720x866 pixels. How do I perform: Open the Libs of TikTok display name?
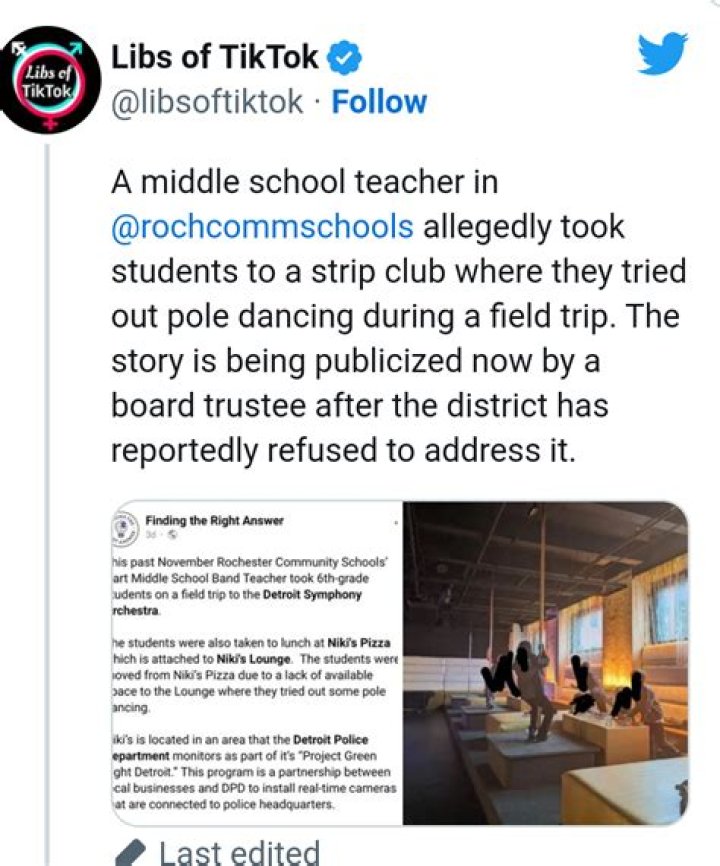[x=215, y=58]
